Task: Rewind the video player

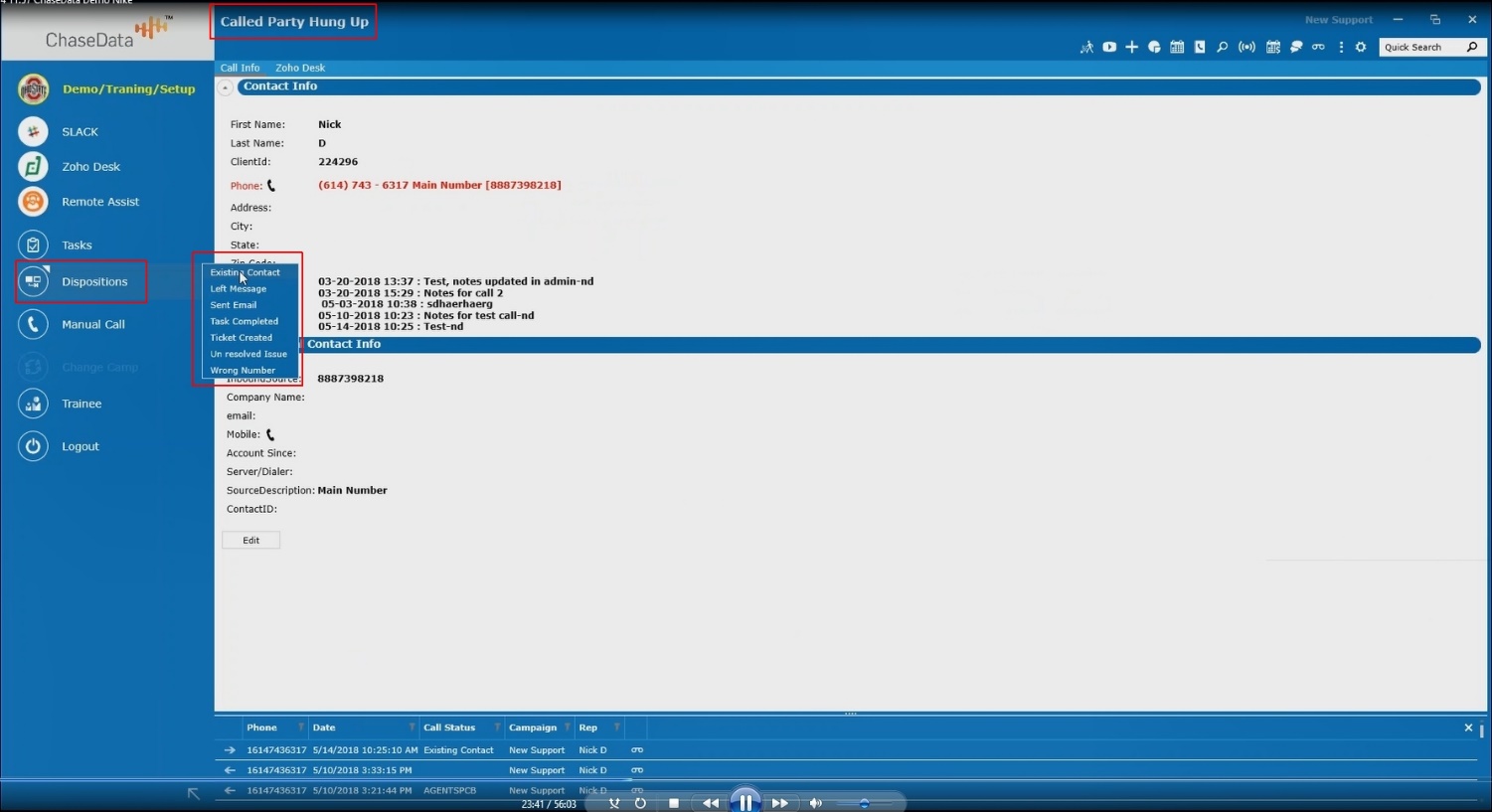Action: point(710,803)
